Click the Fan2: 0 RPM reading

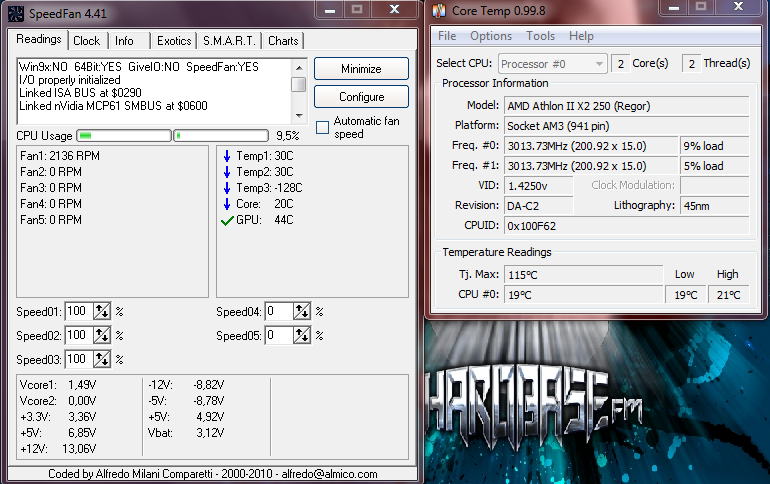tap(51, 172)
